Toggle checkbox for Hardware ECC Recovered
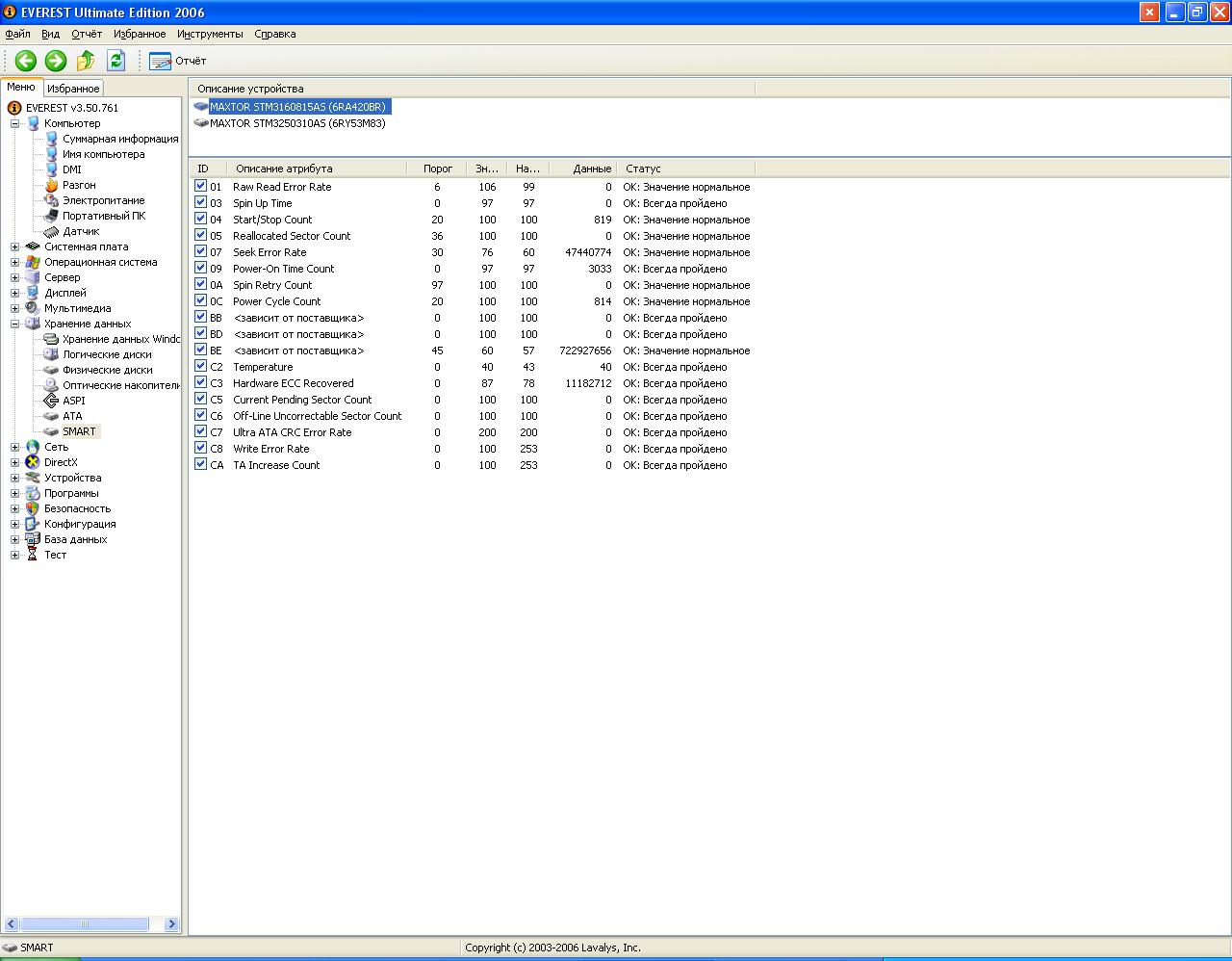 (x=200, y=382)
